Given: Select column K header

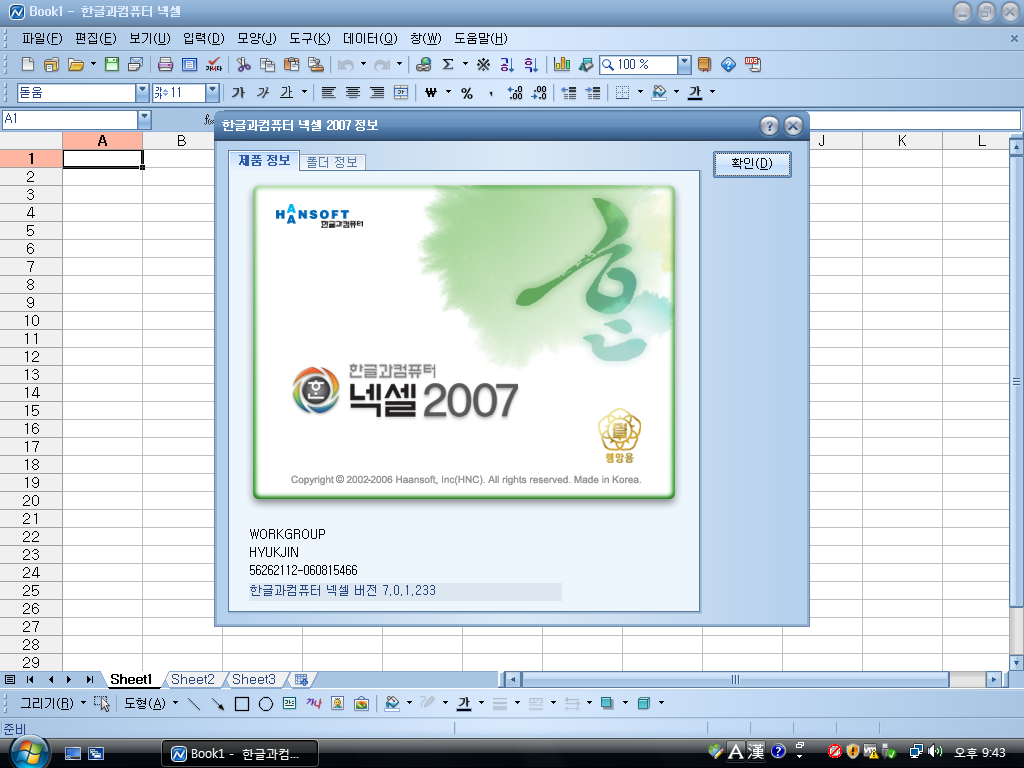Looking at the screenshot, I should pos(902,141).
